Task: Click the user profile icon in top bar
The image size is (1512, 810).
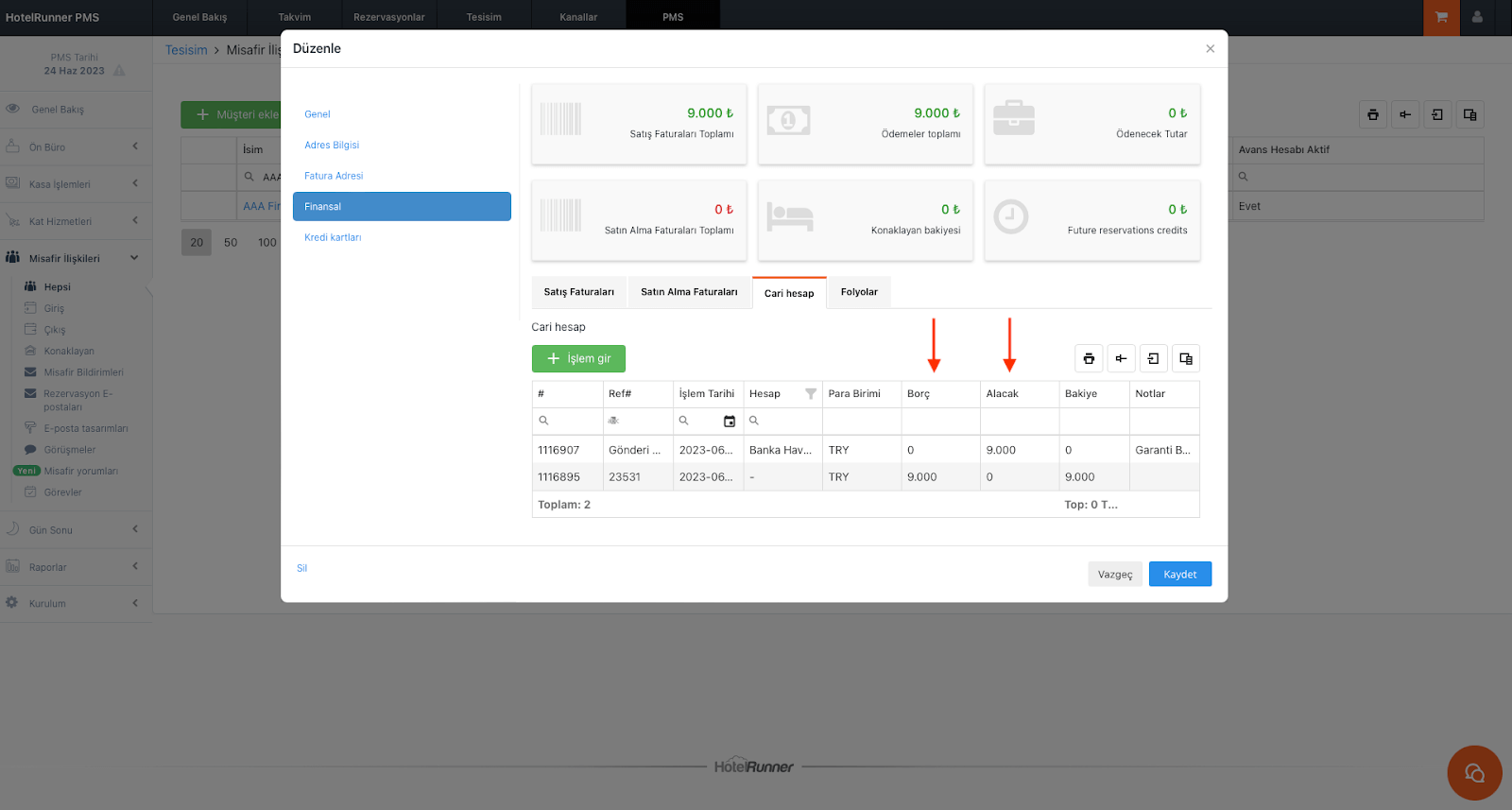Action: tap(1477, 17)
